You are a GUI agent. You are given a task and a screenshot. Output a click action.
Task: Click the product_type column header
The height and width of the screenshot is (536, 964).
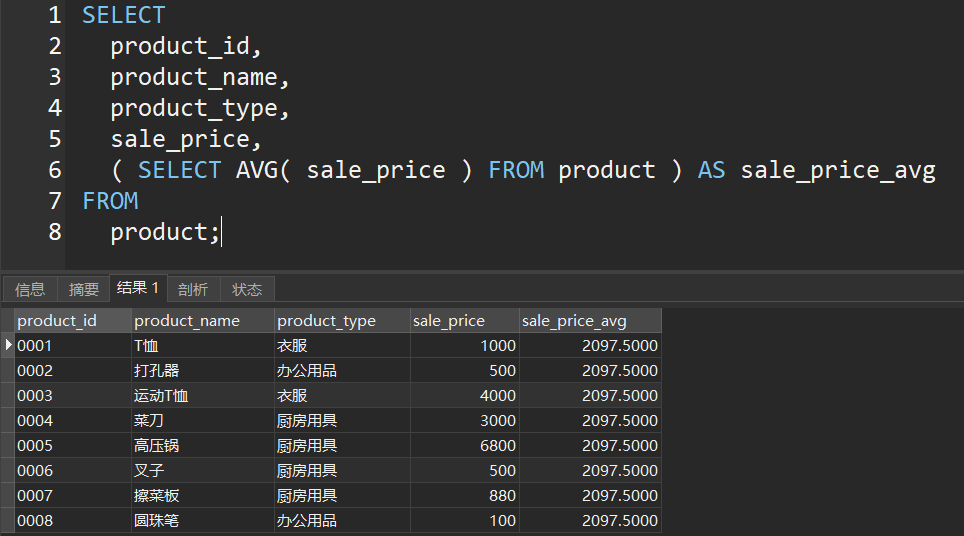coord(342,321)
